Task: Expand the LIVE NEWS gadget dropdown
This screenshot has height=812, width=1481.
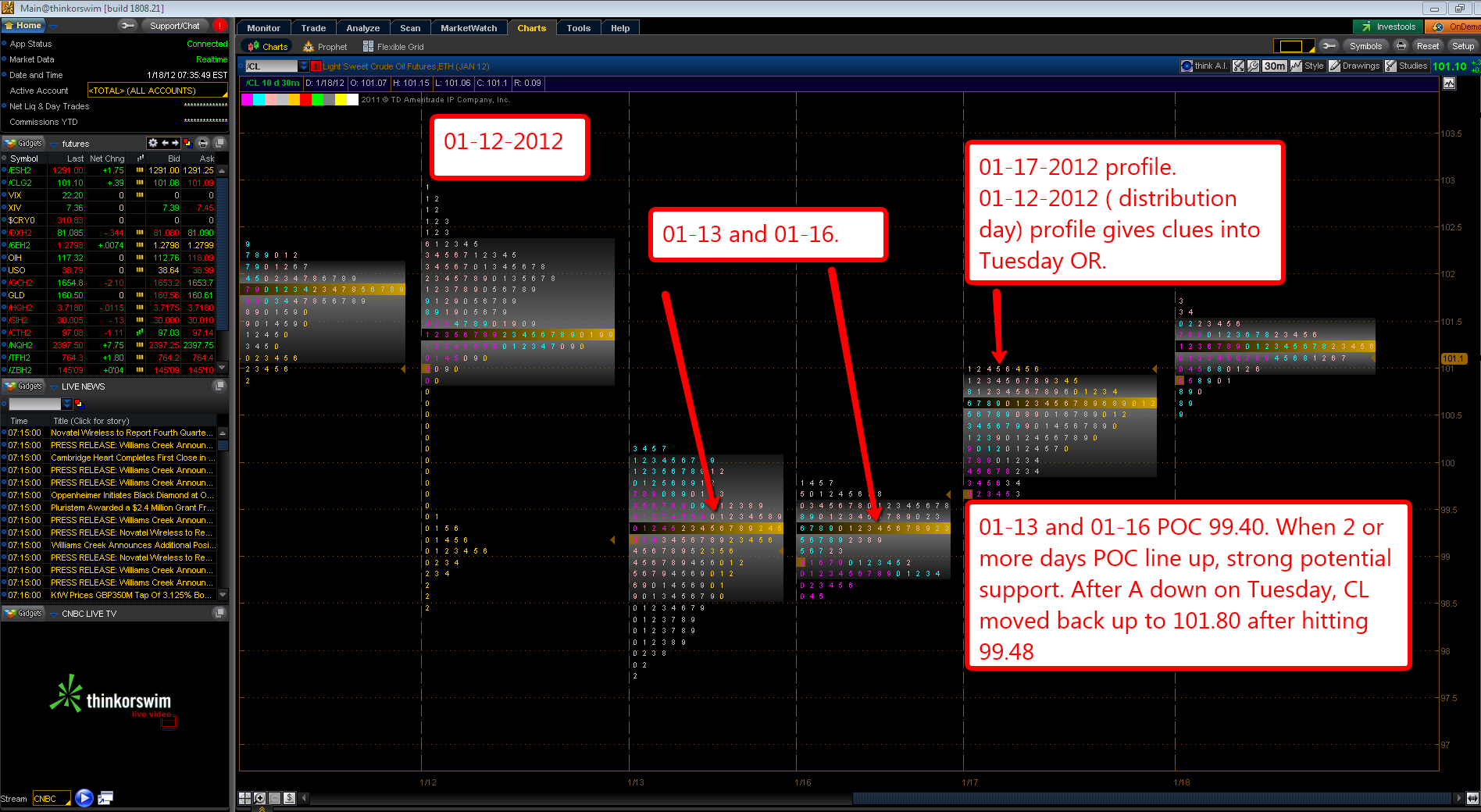Action: 54,386
